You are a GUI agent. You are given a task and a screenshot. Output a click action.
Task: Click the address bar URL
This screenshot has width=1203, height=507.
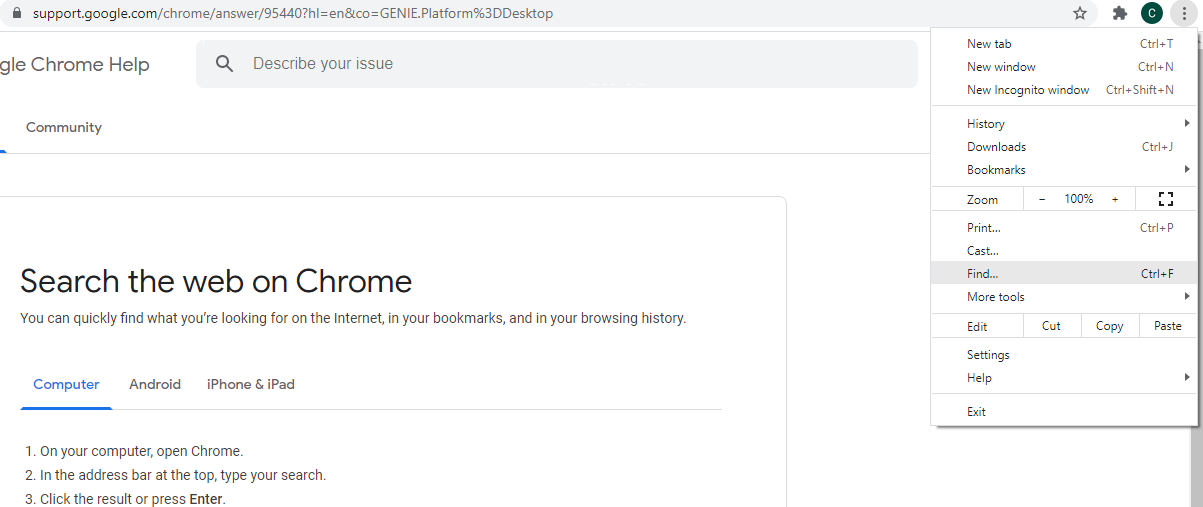pos(293,14)
